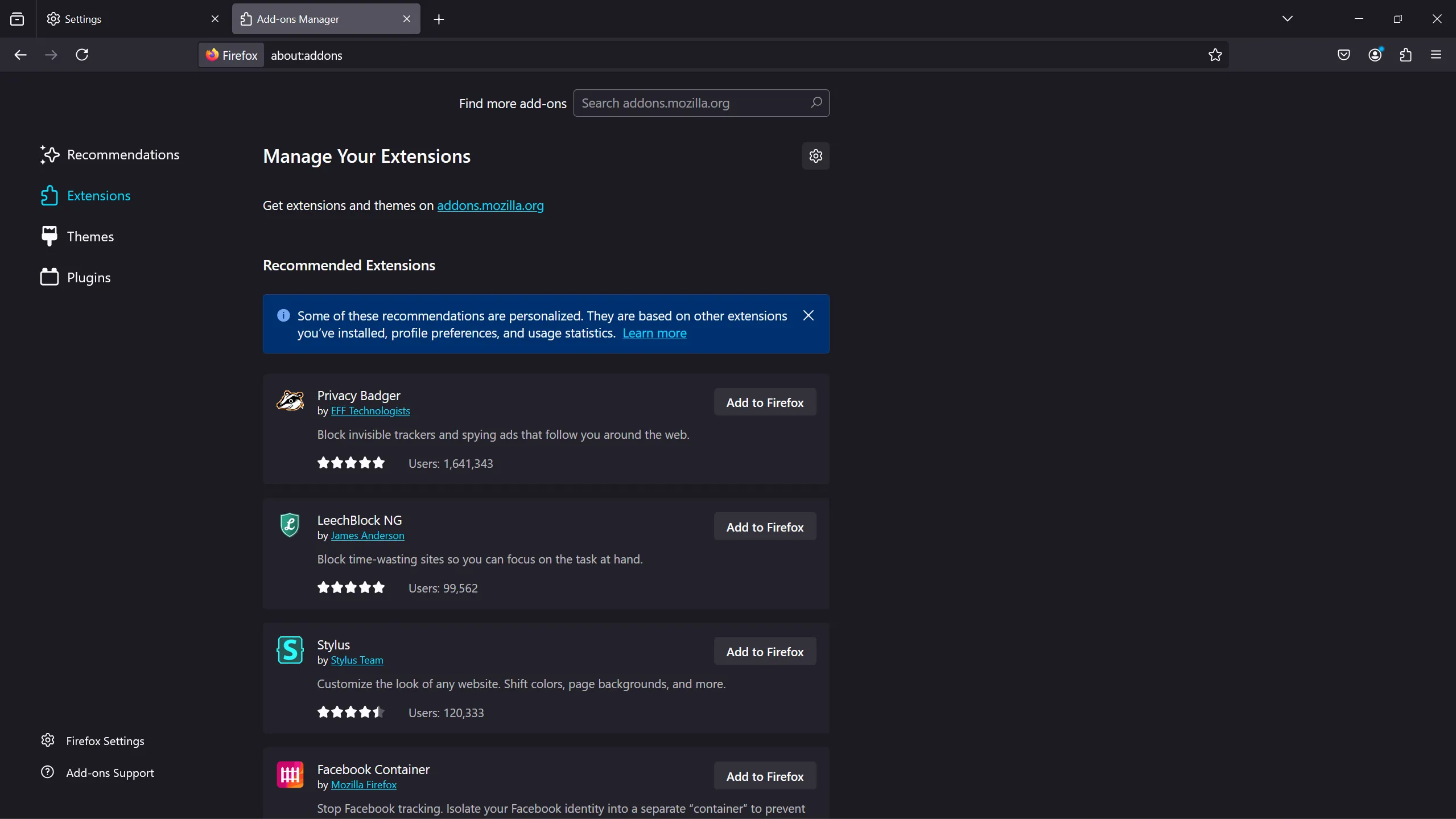Click the LeechBlock NG shield icon

coord(290,525)
